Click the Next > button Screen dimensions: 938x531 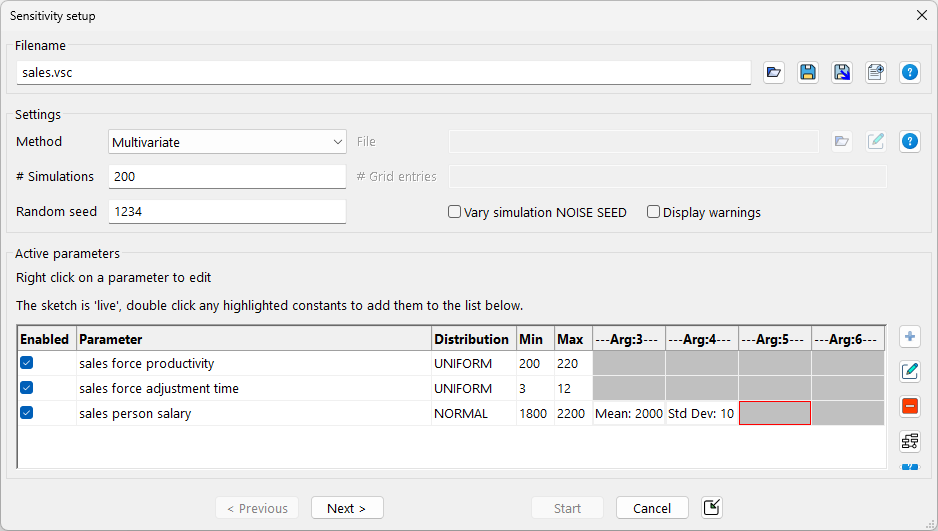(x=346, y=508)
